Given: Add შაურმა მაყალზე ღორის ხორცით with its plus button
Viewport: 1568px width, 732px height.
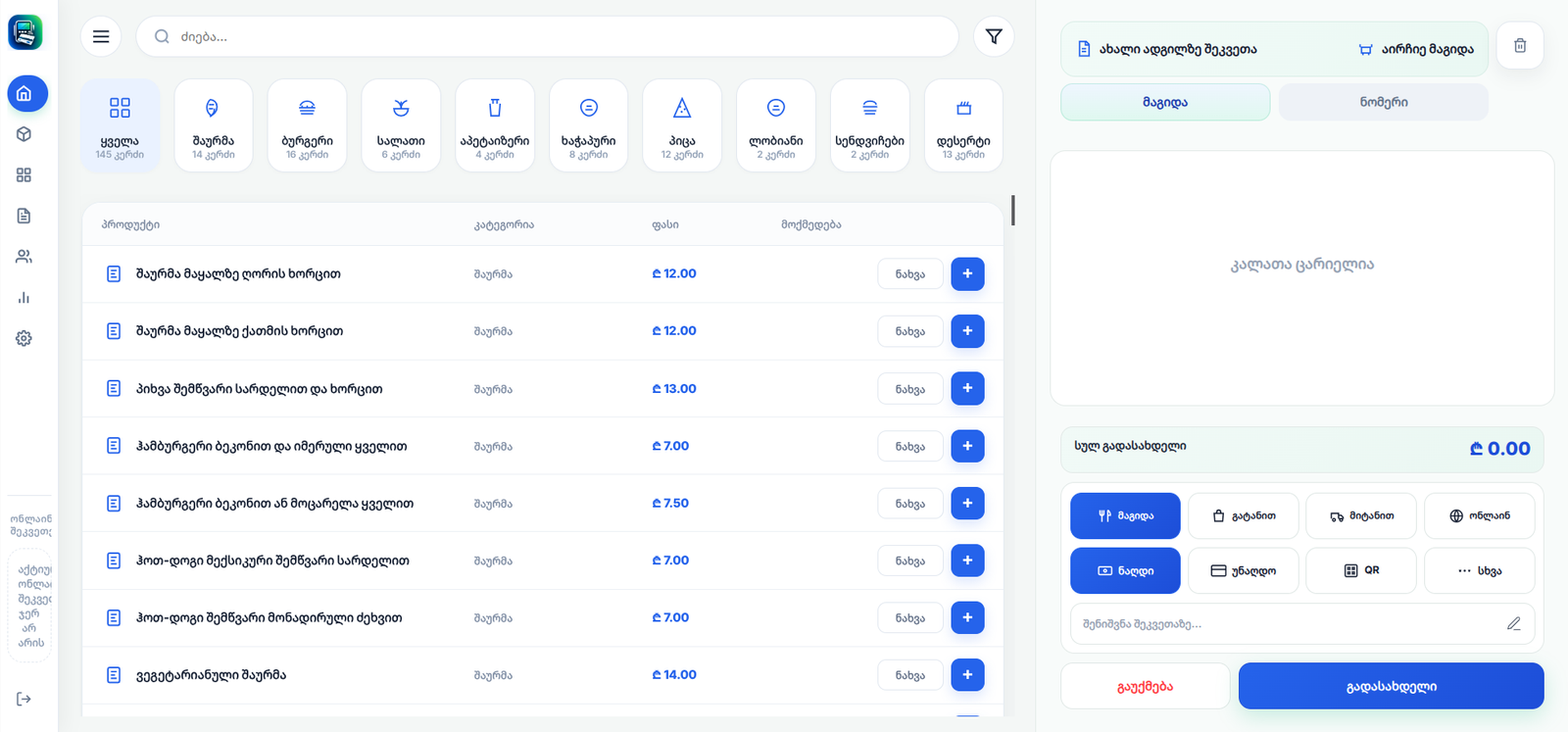Looking at the screenshot, I should [967, 274].
